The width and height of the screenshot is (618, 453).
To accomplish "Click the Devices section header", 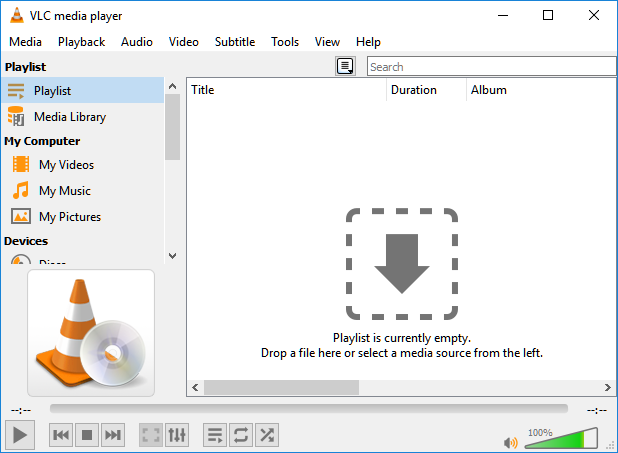I will tap(26, 241).
